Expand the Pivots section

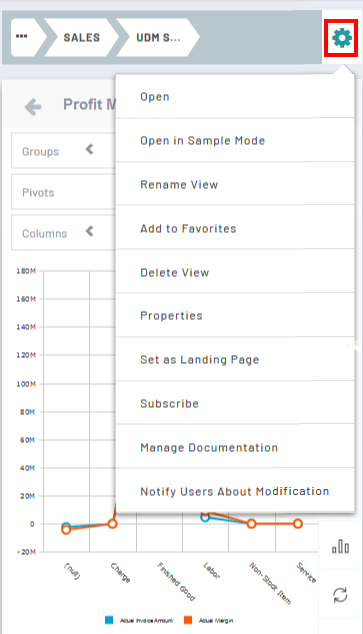pos(63,192)
